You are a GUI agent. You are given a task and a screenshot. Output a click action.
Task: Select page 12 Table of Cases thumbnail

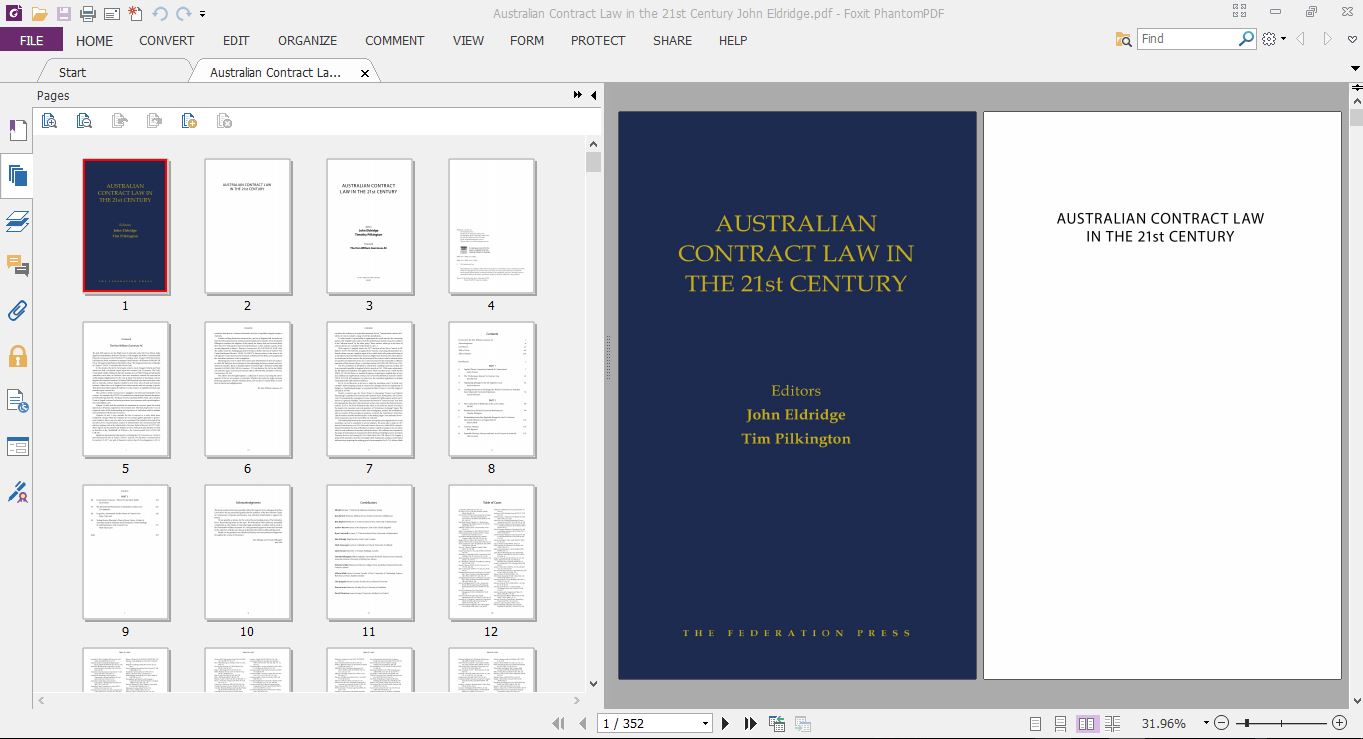pos(491,552)
